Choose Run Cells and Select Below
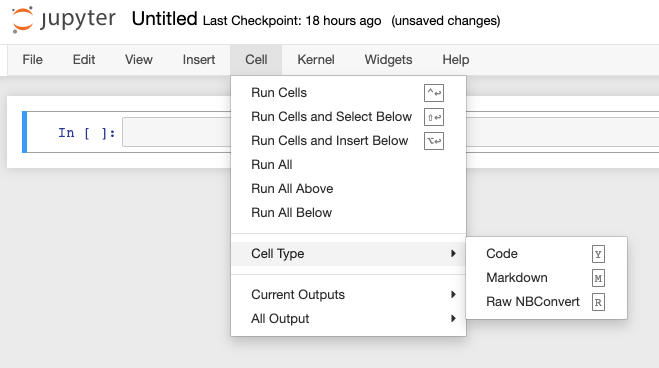The height and width of the screenshot is (368, 659). tap(348, 117)
